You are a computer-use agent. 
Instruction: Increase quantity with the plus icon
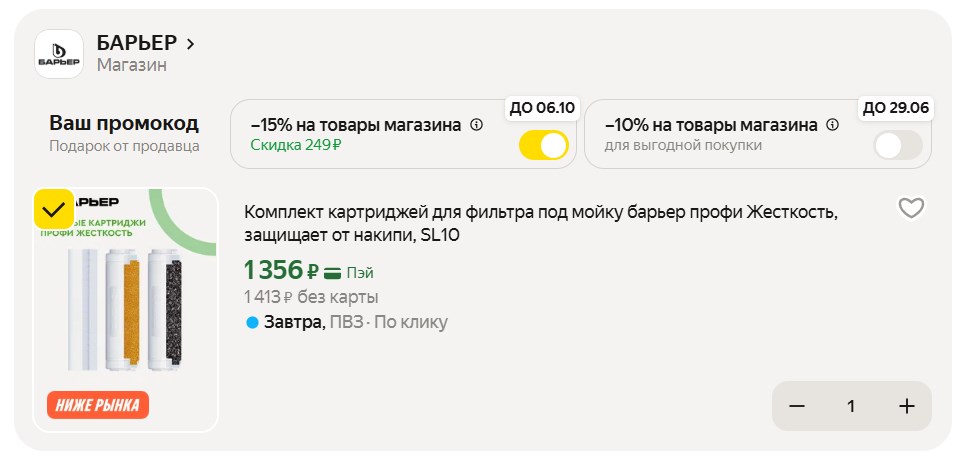906,406
